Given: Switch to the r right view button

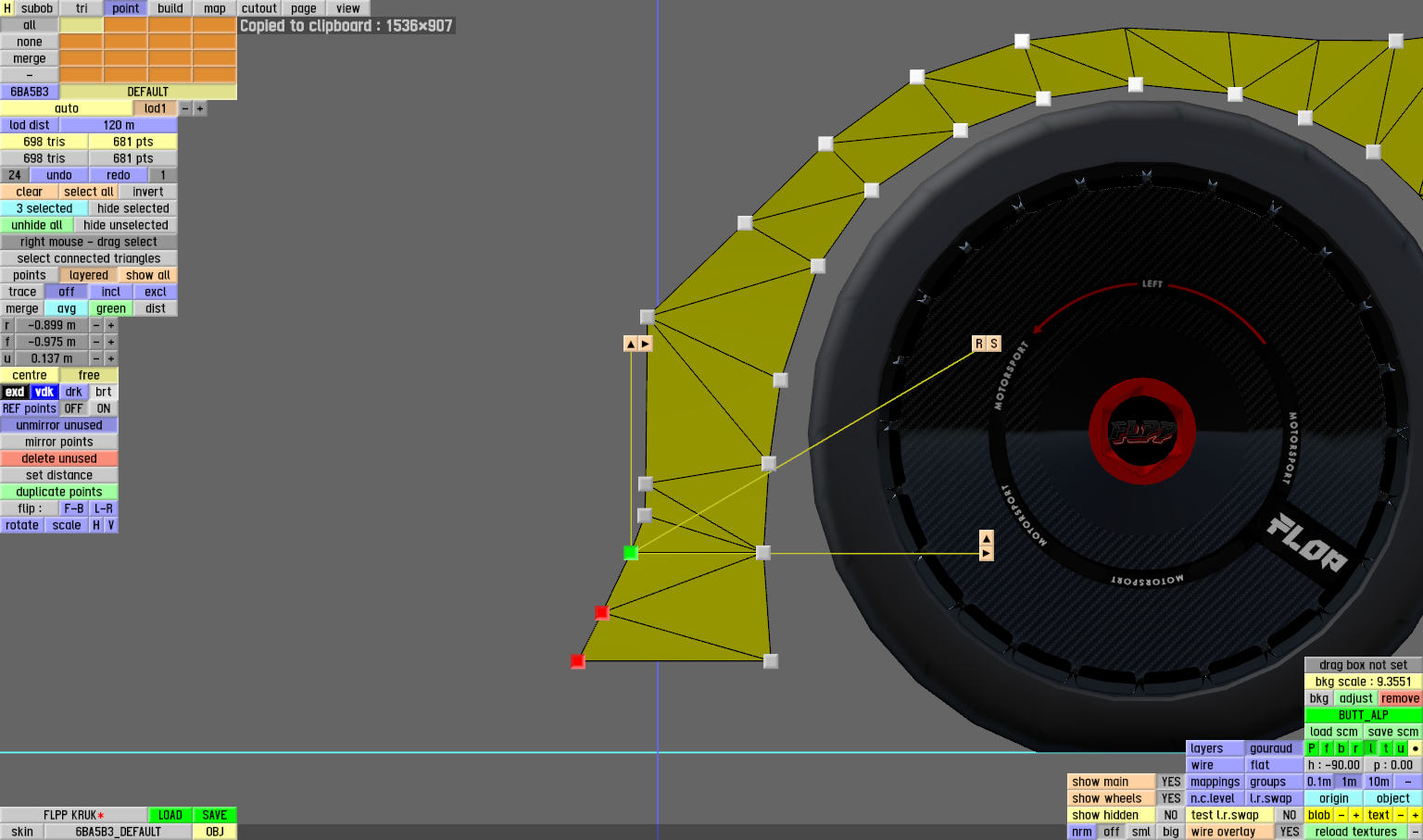Looking at the screenshot, I should 1356,748.
